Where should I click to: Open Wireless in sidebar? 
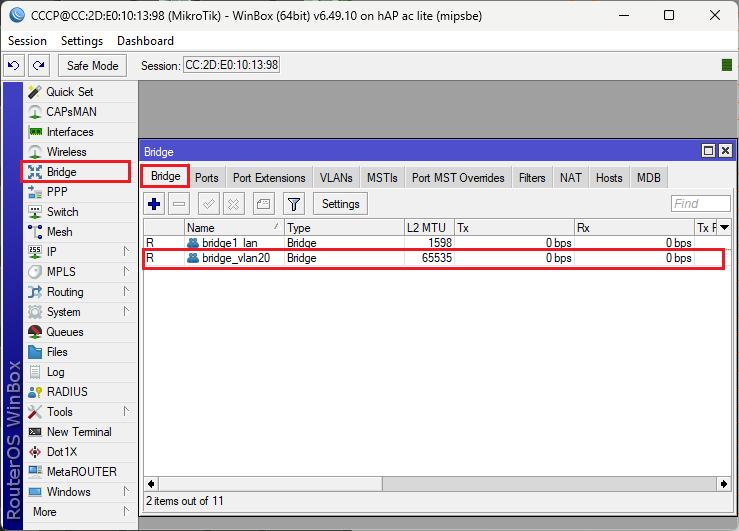[x=80, y=152]
